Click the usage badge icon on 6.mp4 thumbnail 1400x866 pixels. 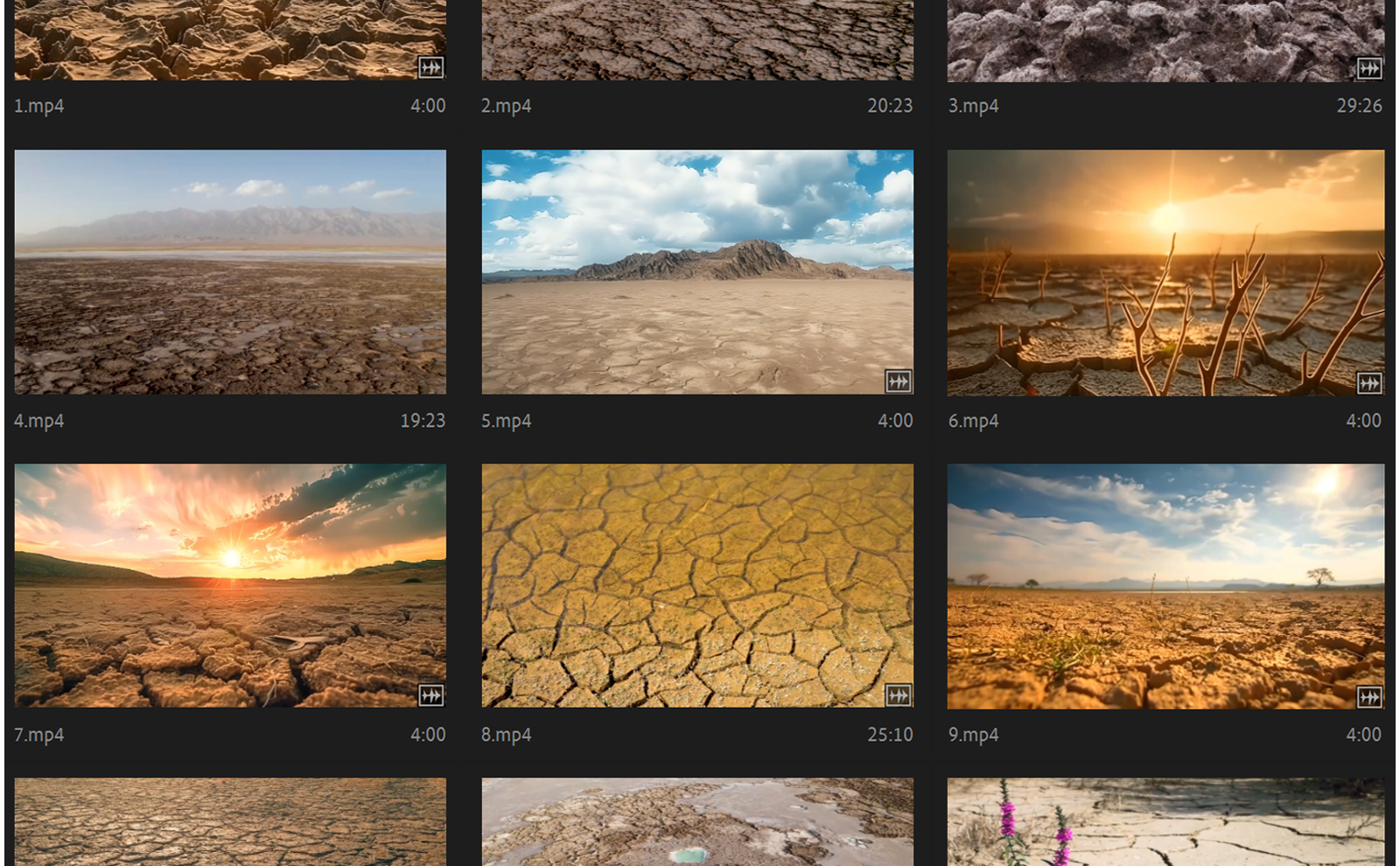1369,383
